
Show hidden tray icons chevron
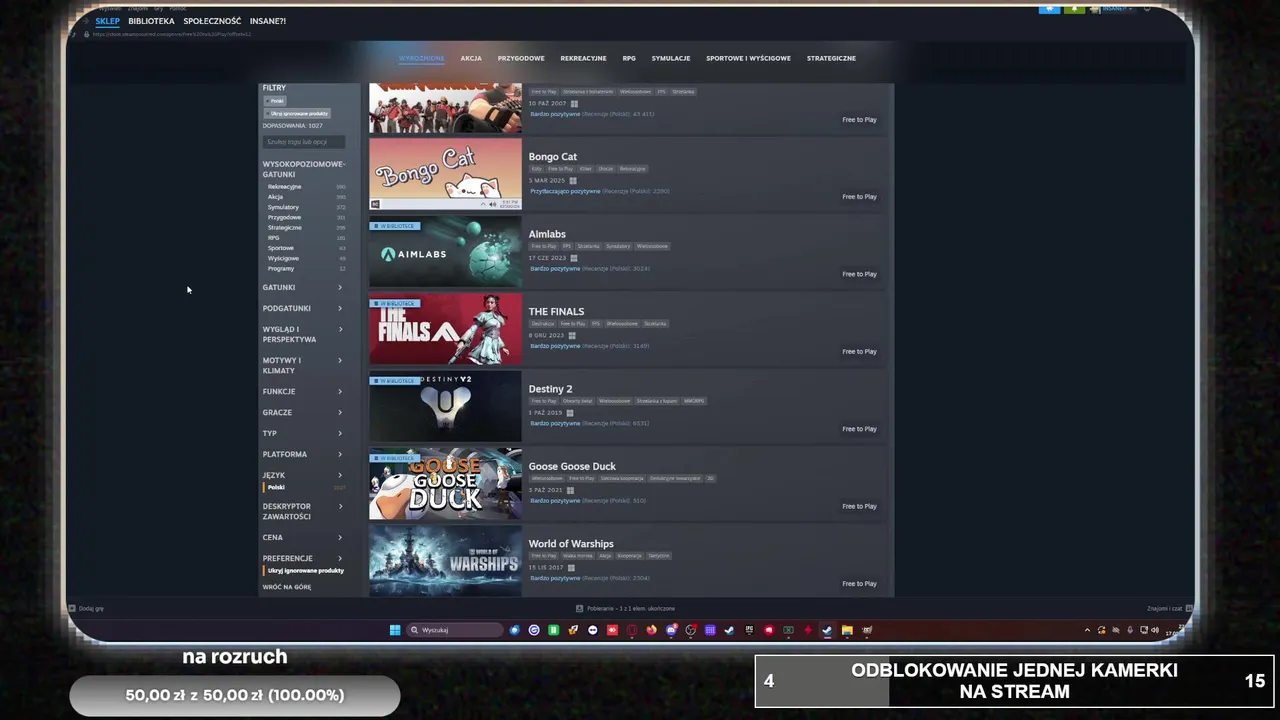click(1087, 630)
